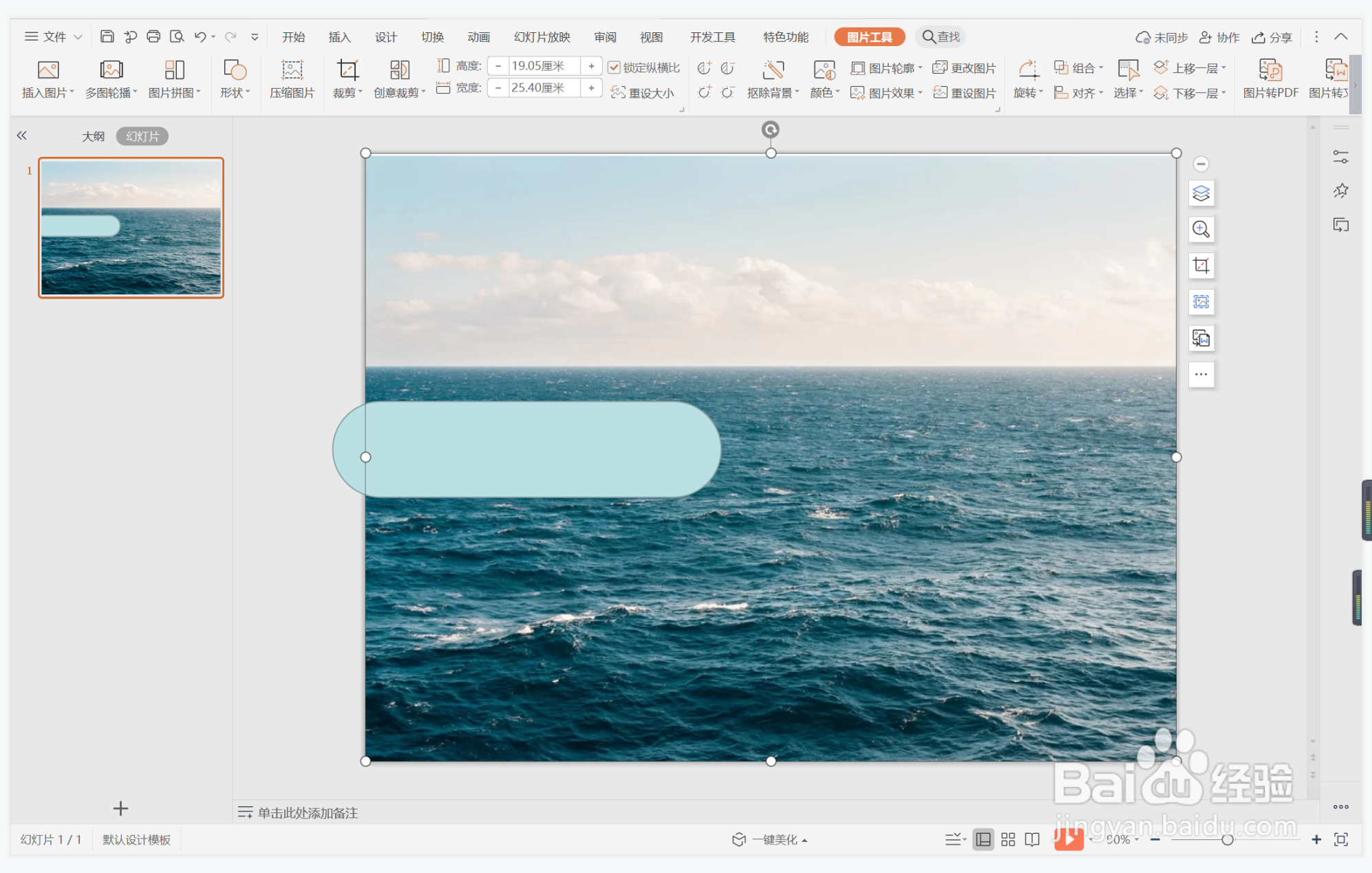Click Change Picture (更改图片)
Viewport: 1372px width, 873px height.
[x=965, y=67]
